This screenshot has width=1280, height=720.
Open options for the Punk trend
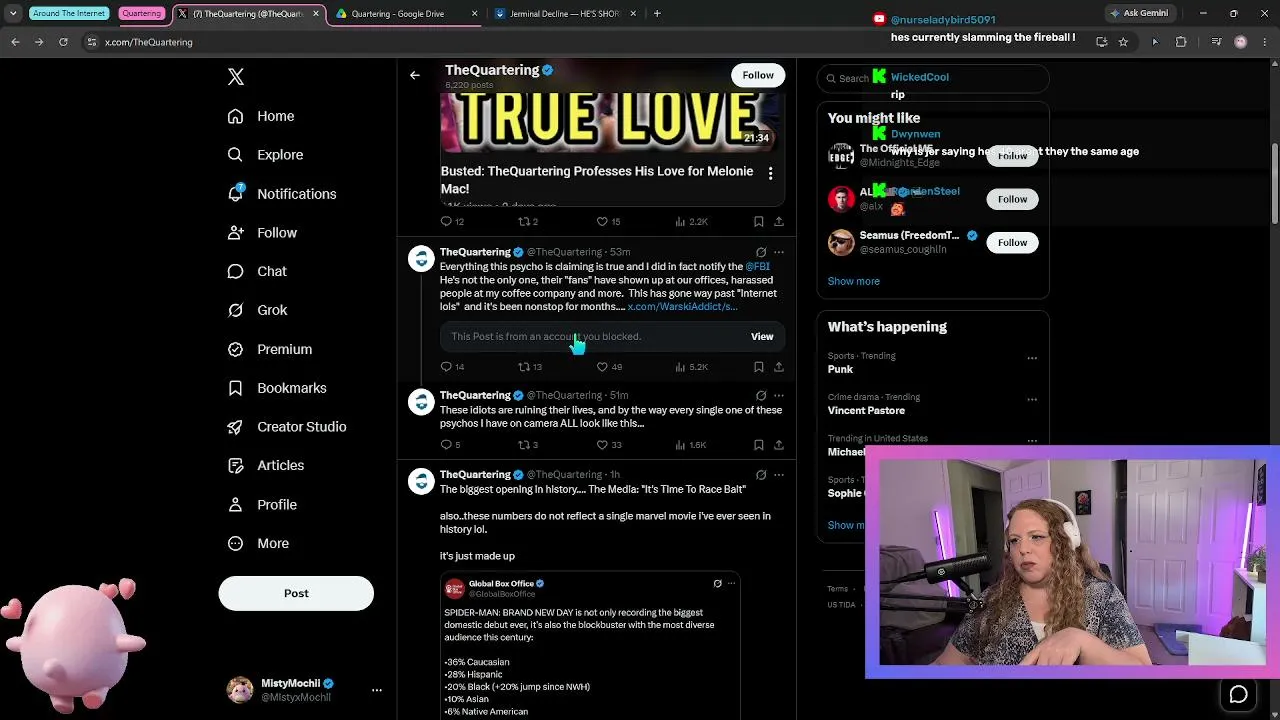[x=1032, y=358]
